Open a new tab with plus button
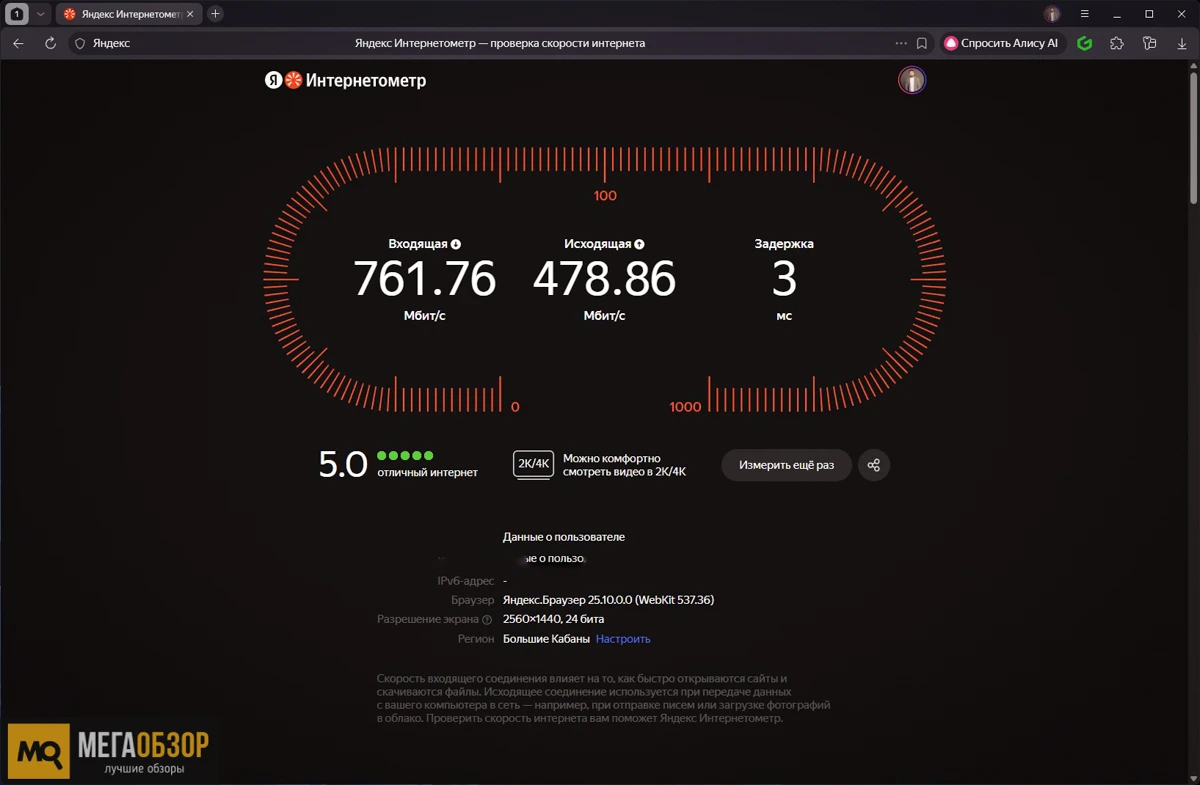 (215, 14)
